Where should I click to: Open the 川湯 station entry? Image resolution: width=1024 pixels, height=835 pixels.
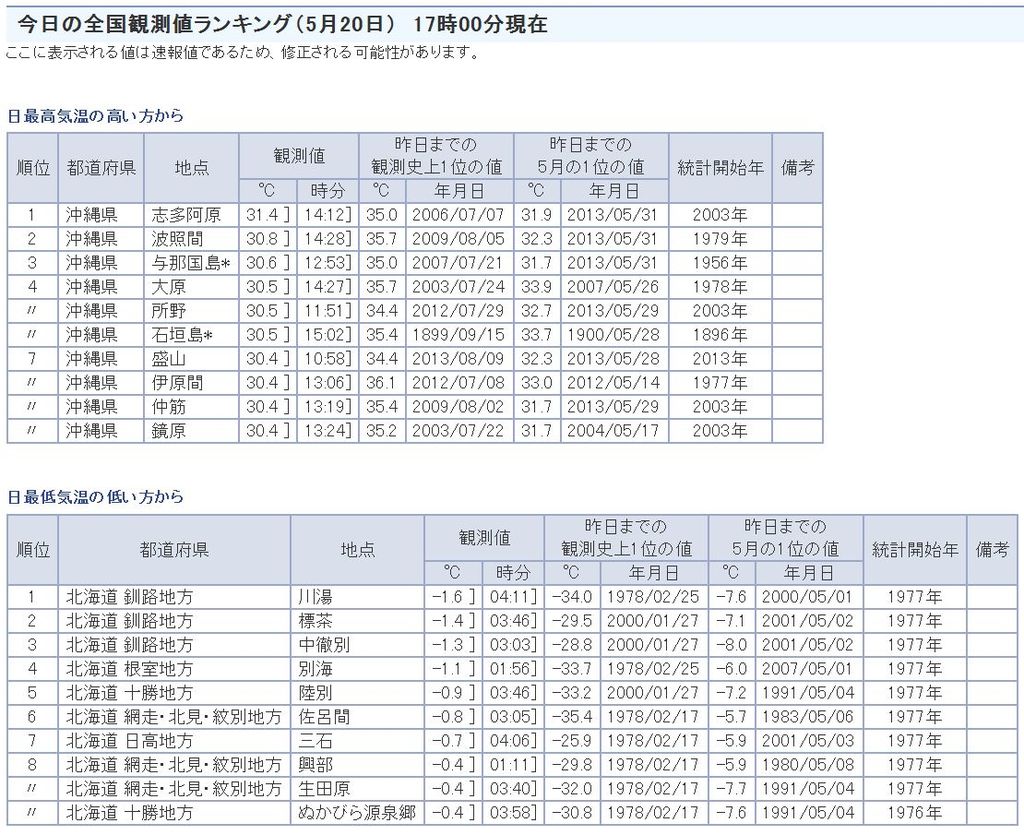(x=315, y=597)
